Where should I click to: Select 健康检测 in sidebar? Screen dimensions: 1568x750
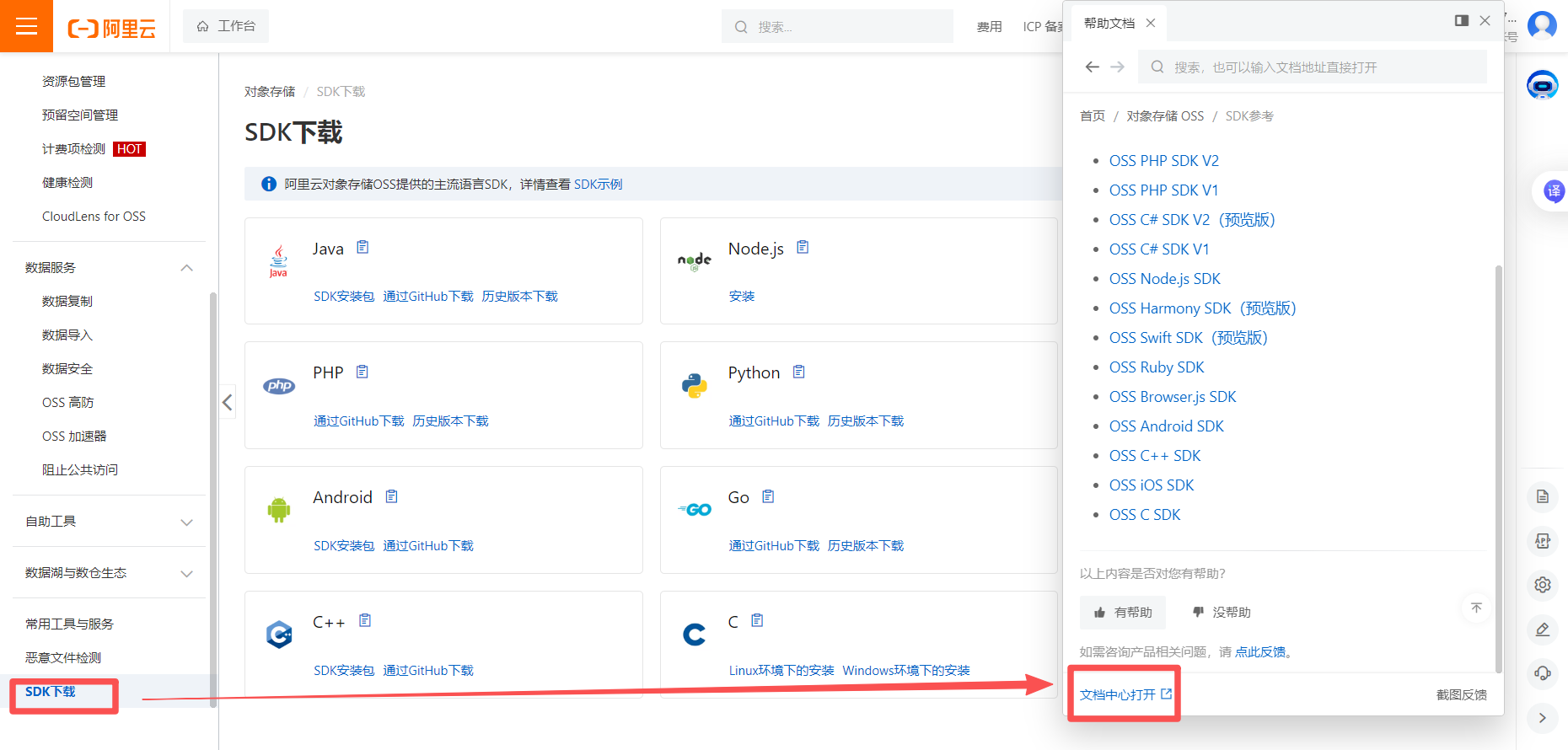tap(67, 183)
